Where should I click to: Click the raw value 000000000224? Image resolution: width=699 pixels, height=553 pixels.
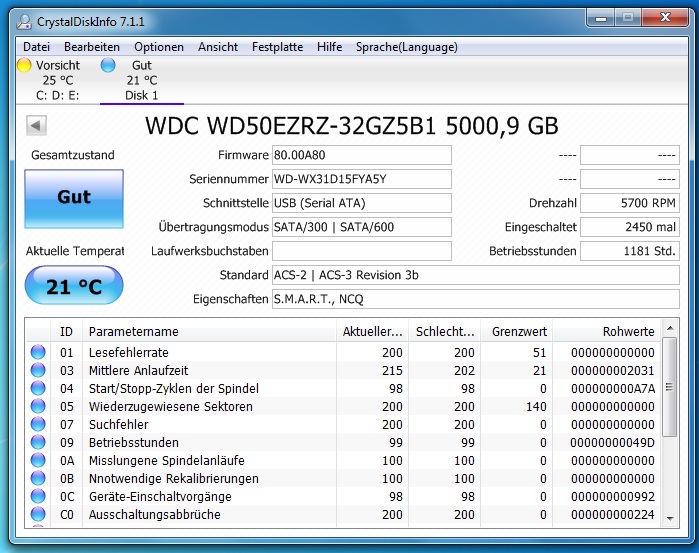coord(613,514)
